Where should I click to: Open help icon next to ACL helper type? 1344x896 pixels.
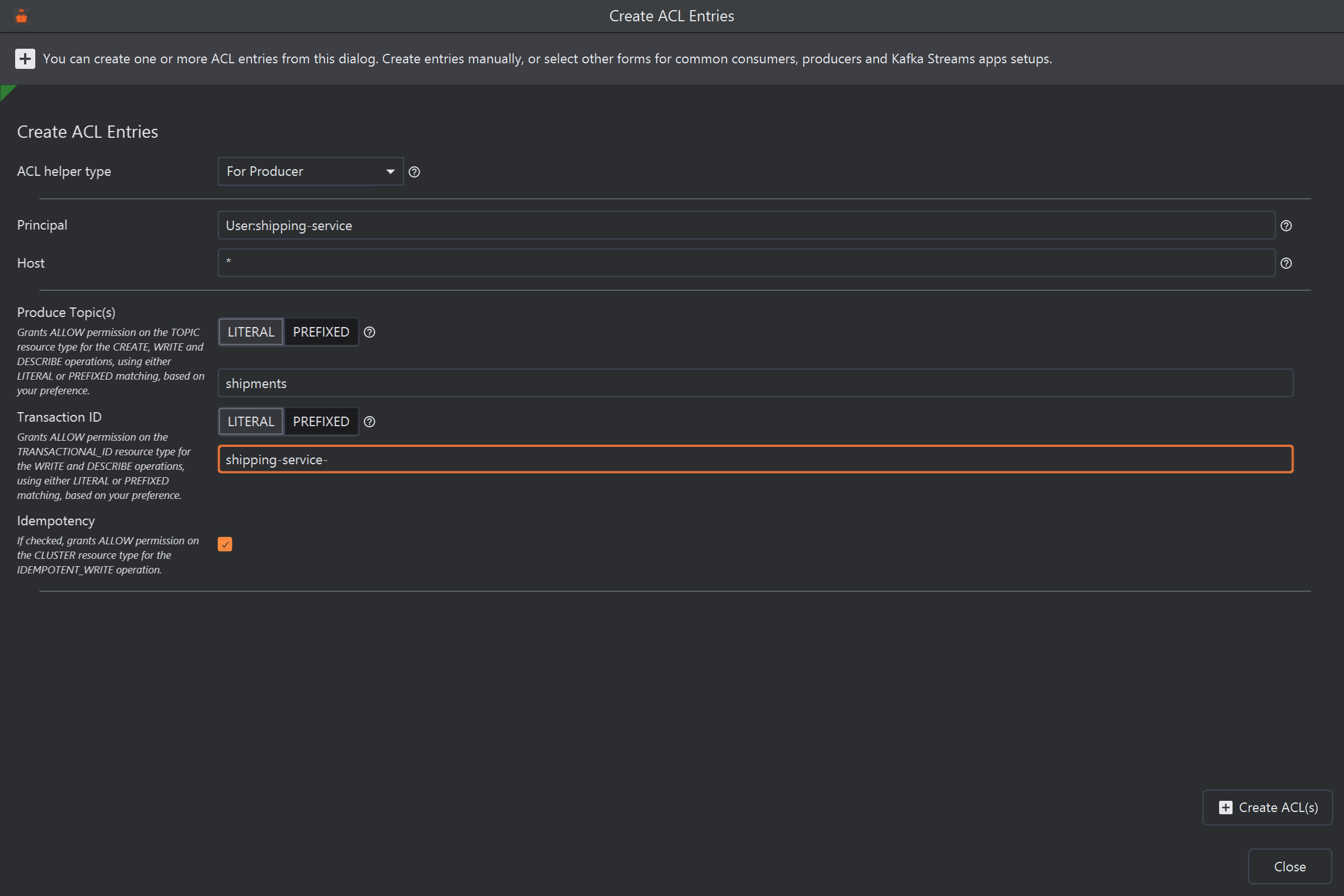click(414, 172)
